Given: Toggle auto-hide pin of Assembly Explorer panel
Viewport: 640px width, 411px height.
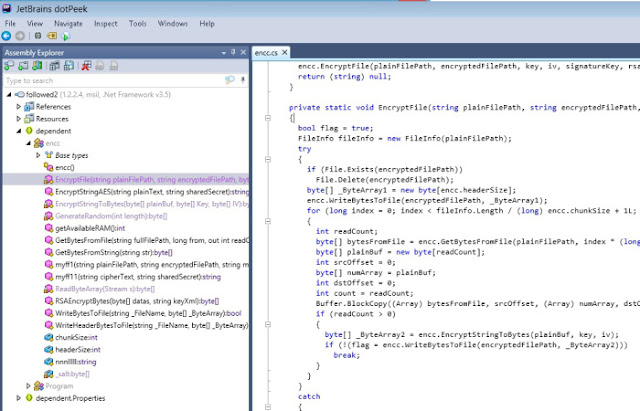Looking at the screenshot, I should tap(233, 52).
